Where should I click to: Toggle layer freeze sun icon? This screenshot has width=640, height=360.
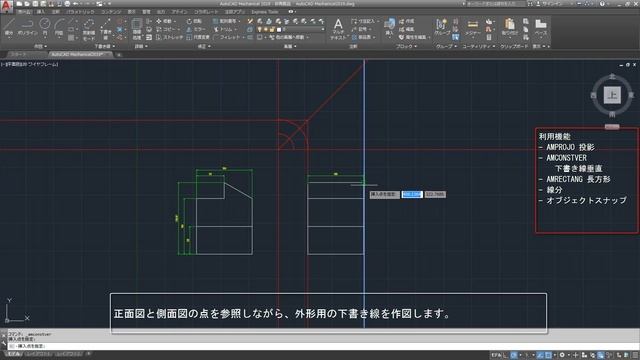(266, 29)
